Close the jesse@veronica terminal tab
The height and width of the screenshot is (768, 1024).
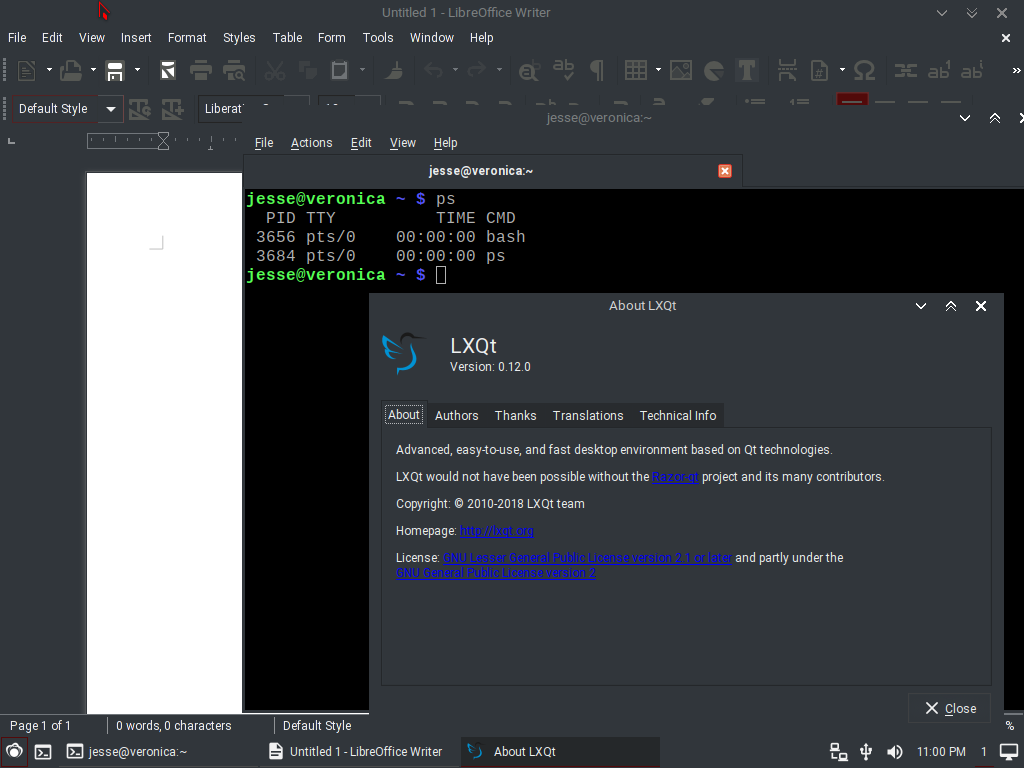(725, 171)
